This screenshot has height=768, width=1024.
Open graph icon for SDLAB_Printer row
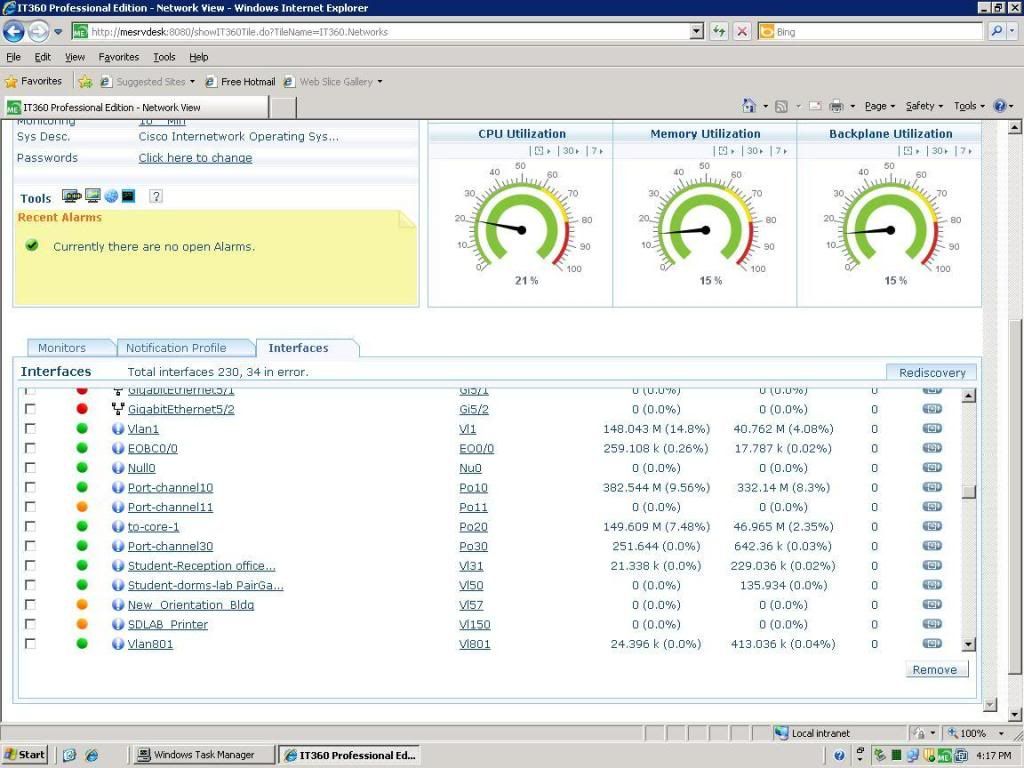coord(932,624)
